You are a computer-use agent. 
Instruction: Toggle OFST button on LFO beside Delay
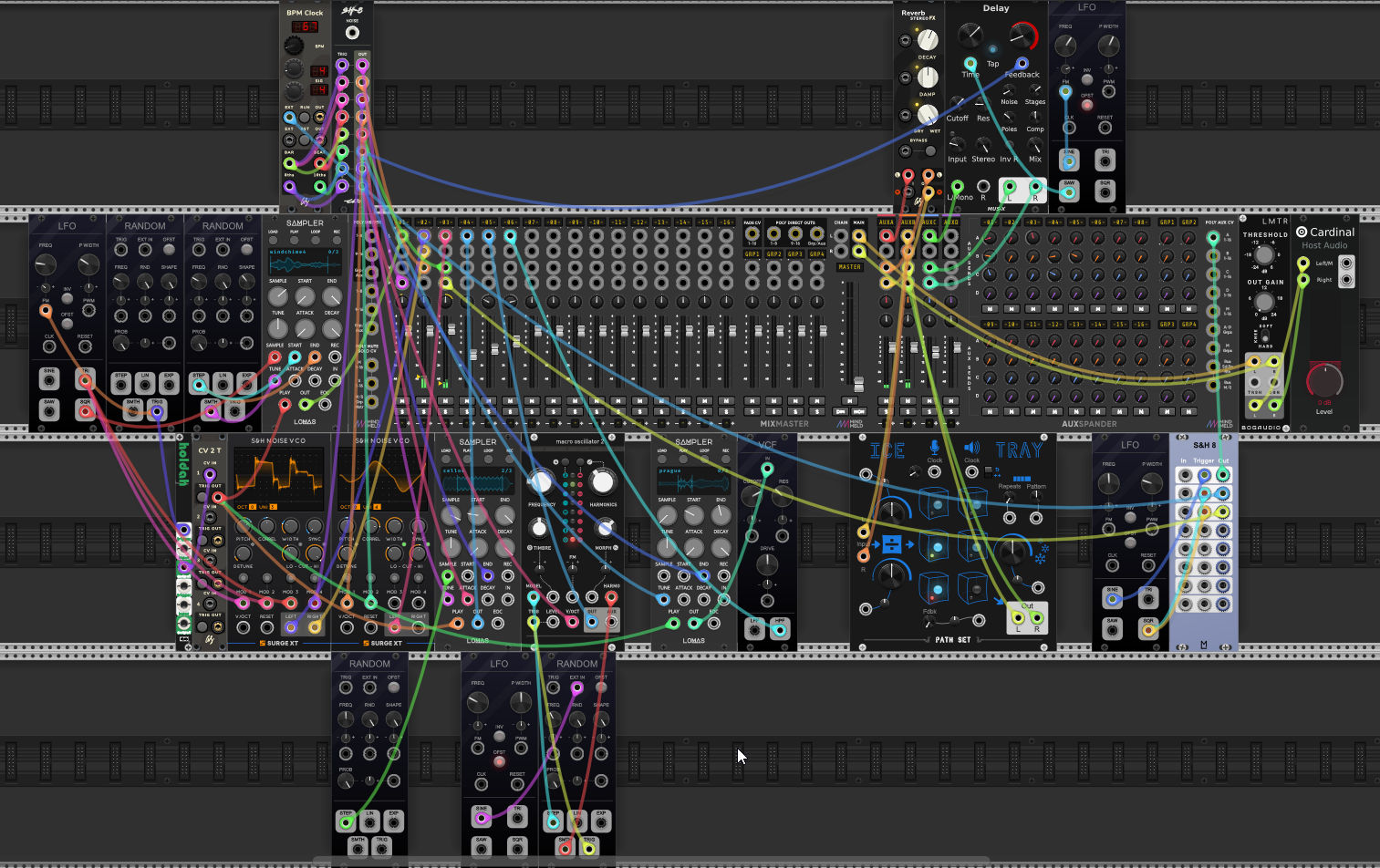pyautogui.click(x=1086, y=104)
